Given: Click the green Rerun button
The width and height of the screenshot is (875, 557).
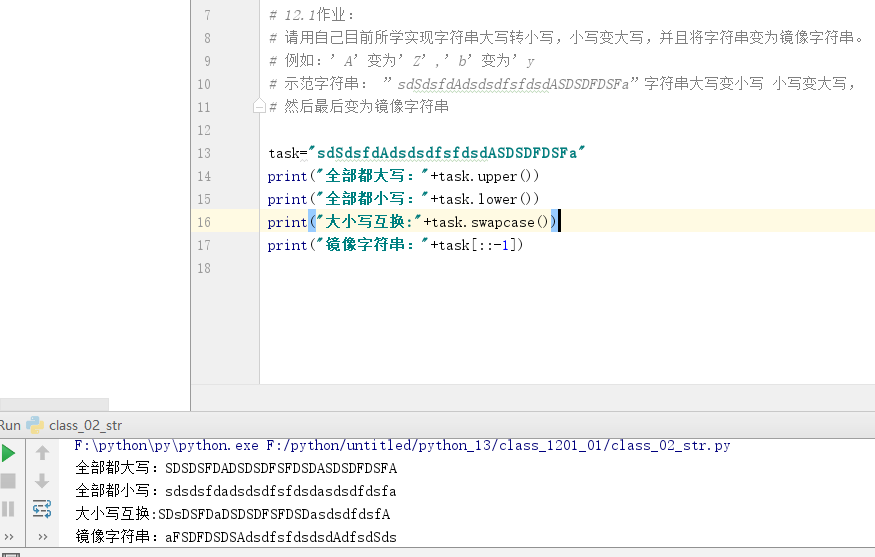Looking at the screenshot, I should (x=9, y=452).
